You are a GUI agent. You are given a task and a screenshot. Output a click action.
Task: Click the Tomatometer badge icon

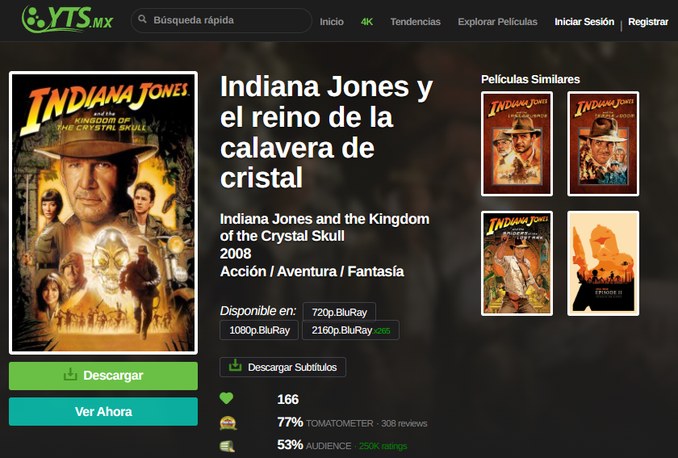pos(228,423)
